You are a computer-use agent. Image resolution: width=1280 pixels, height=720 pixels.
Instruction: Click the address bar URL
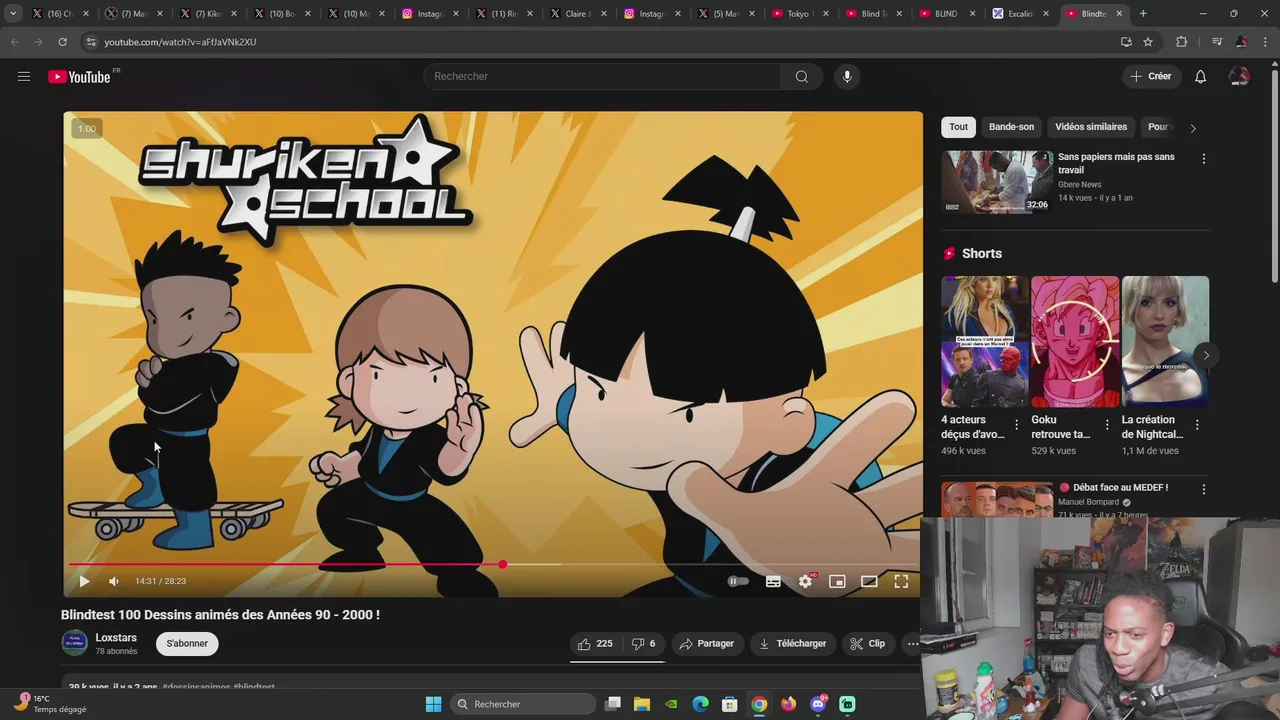point(180,42)
